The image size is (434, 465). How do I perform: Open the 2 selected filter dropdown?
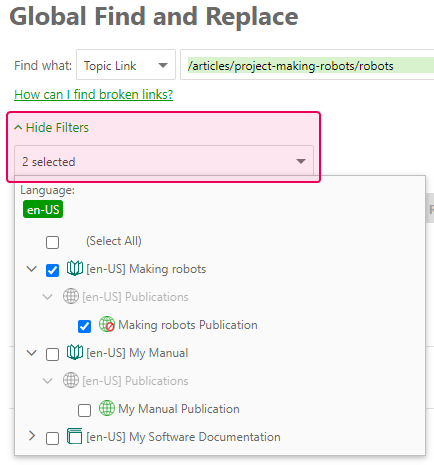tap(164, 161)
